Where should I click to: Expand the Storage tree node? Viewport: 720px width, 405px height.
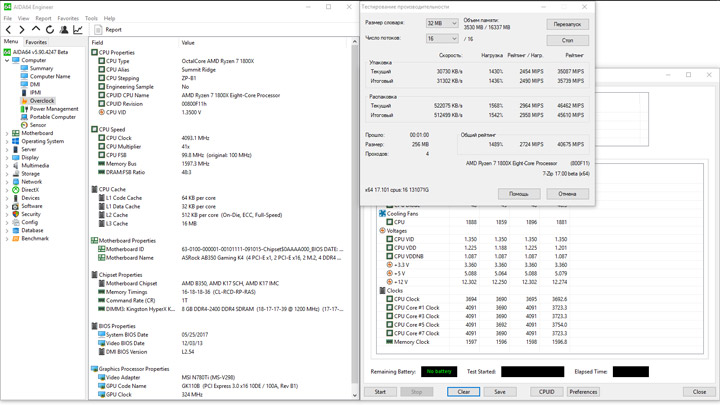click(x=7, y=174)
